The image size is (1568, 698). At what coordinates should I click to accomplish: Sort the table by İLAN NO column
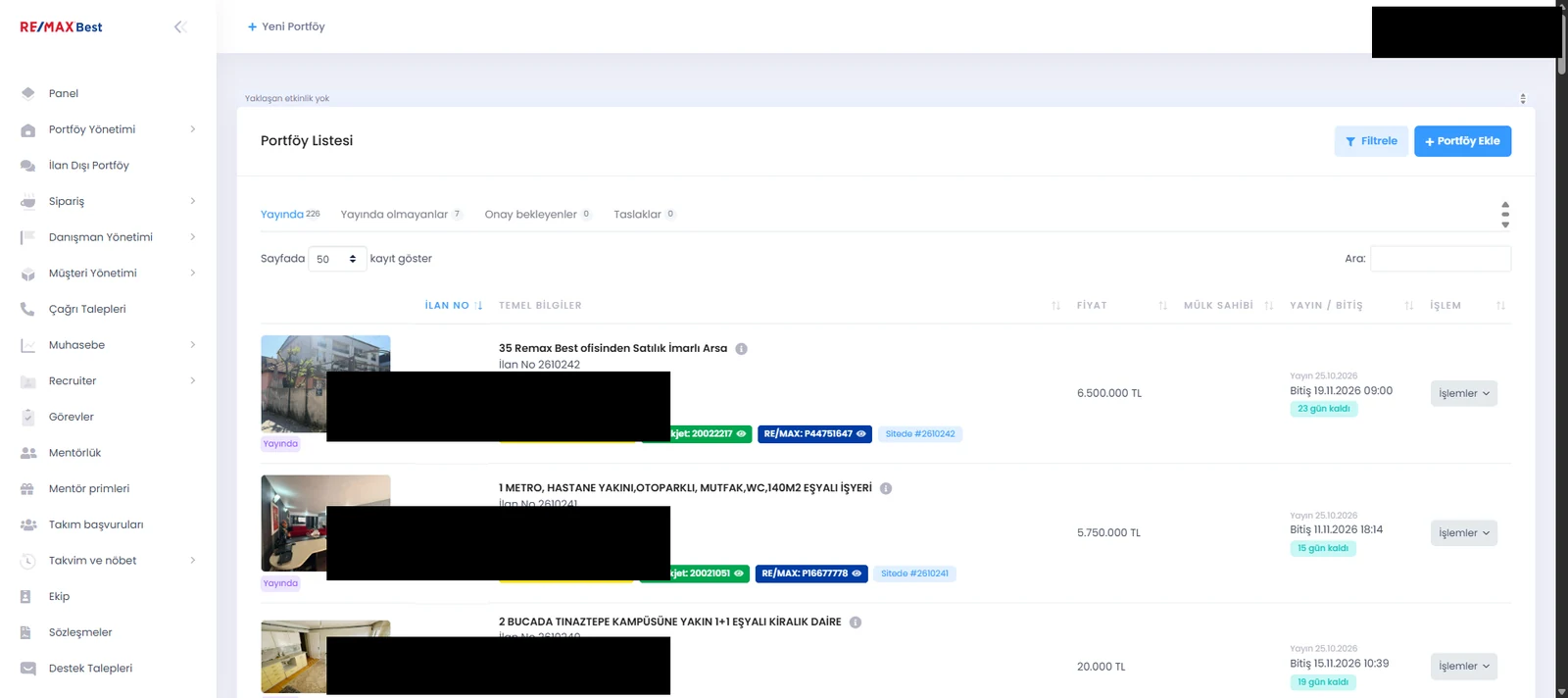point(454,306)
